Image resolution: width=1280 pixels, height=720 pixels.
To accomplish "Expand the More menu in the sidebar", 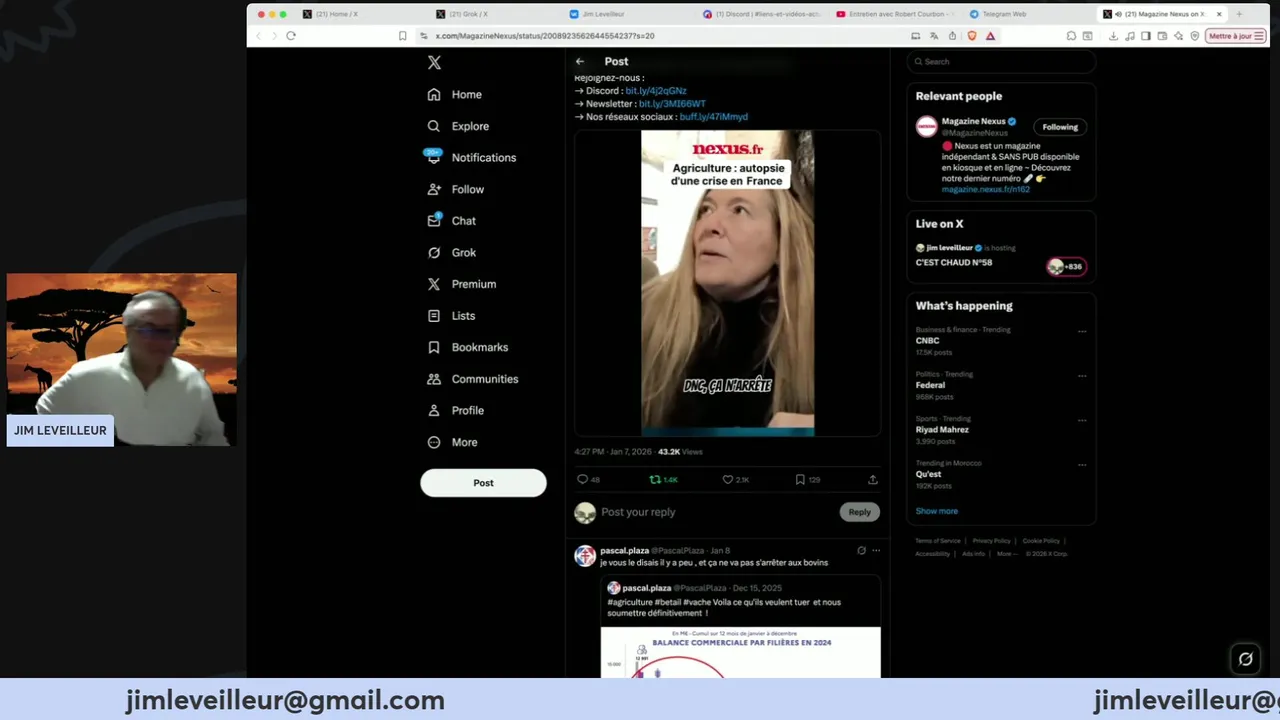I will [452, 442].
